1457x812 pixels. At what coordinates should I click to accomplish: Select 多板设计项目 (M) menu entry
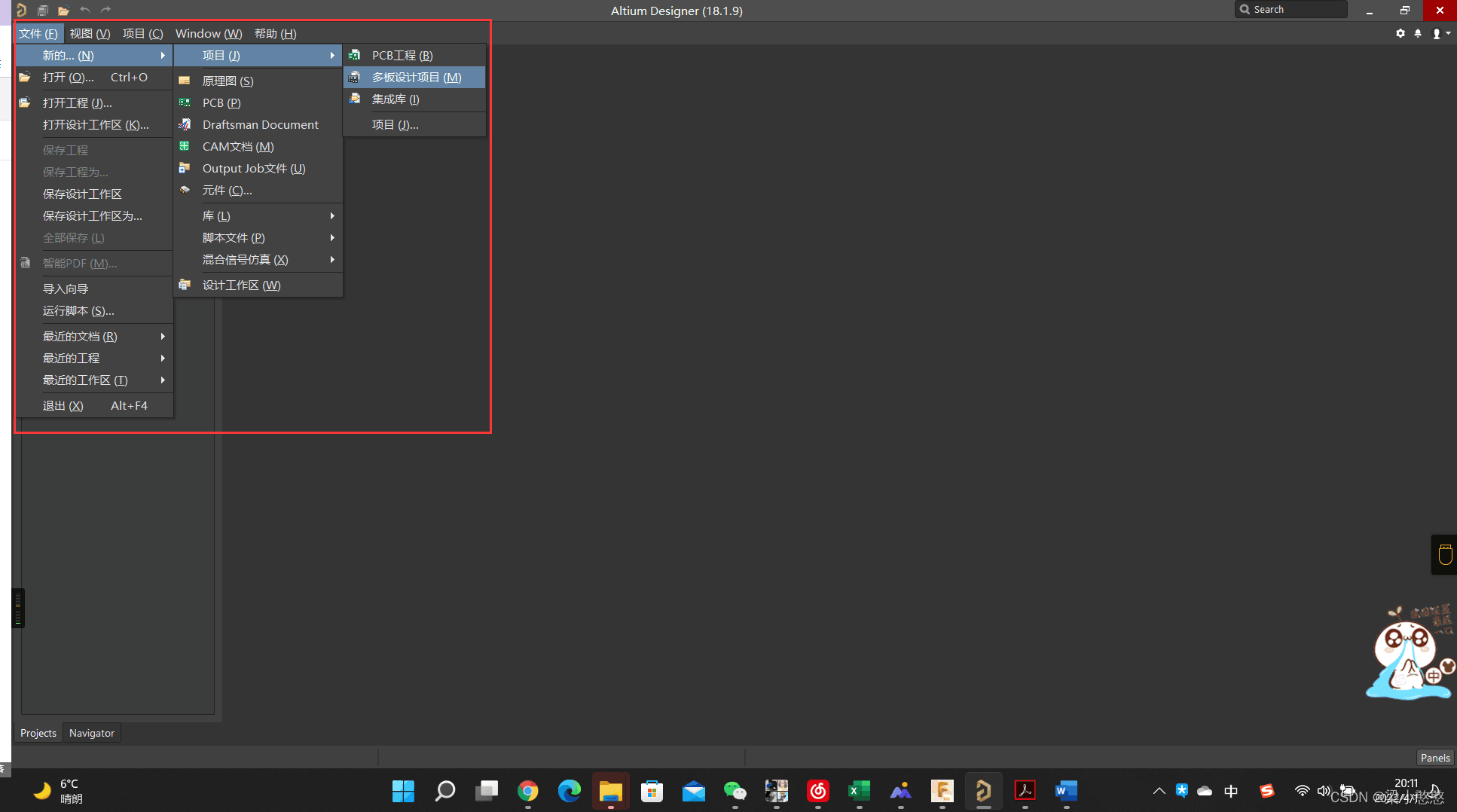(x=416, y=78)
